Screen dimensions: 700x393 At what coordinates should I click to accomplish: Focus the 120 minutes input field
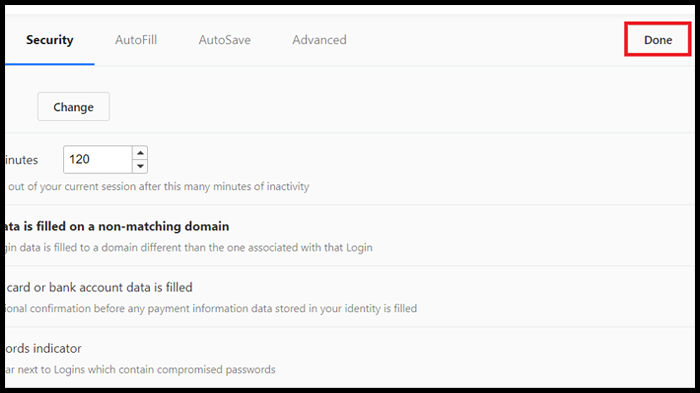(98, 159)
